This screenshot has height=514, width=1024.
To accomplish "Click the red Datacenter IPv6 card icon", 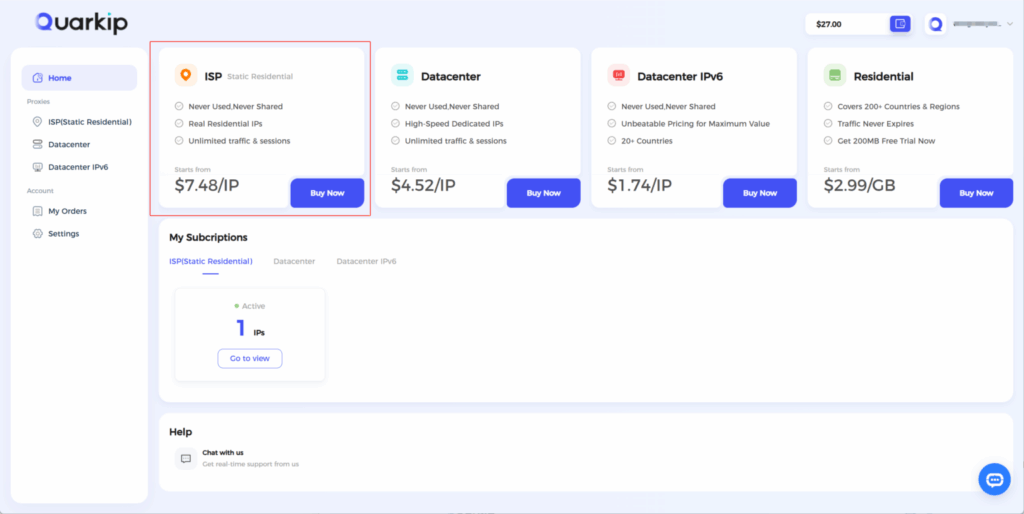I will click(x=618, y=75).
